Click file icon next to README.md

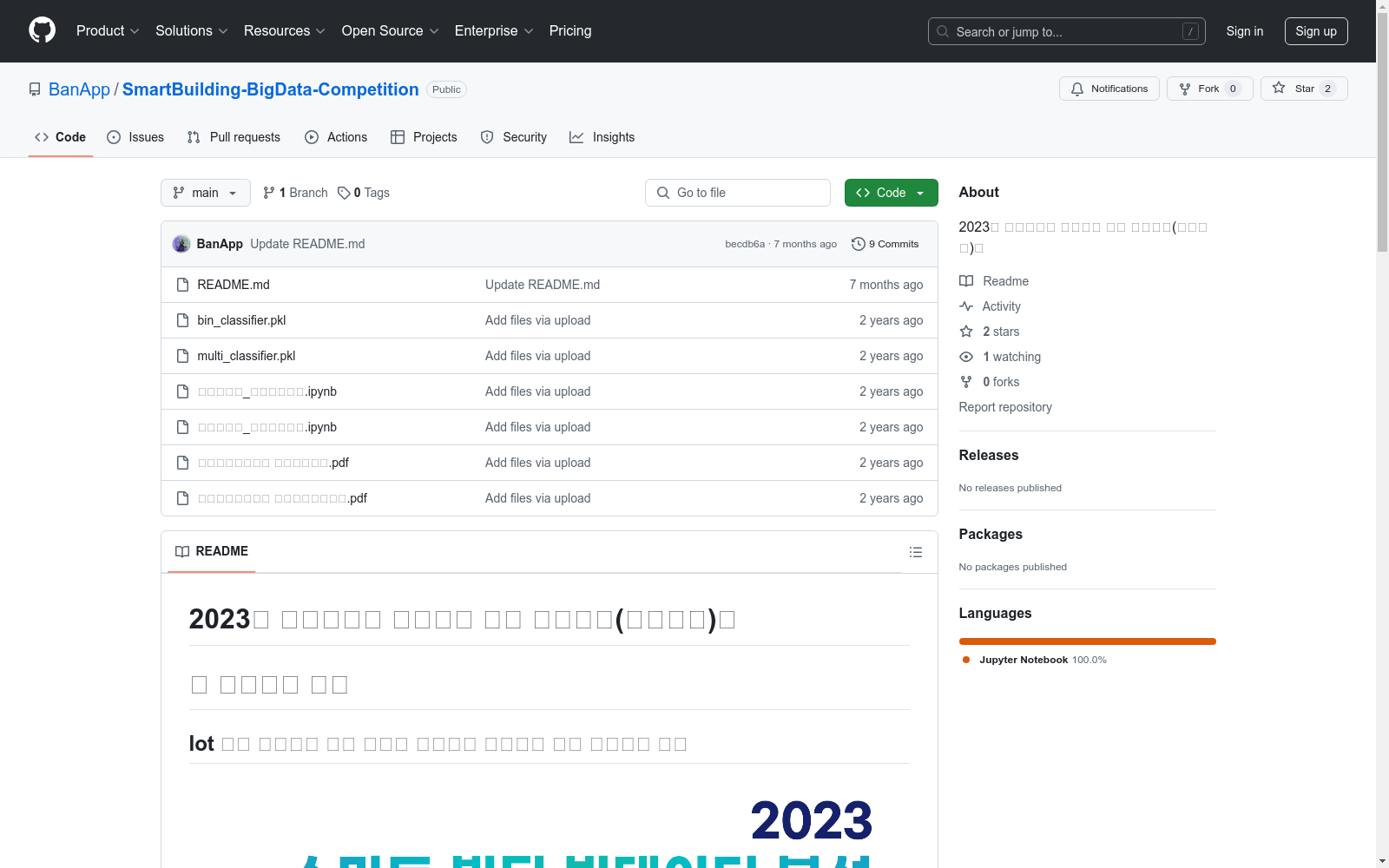(x=182, y=285)
